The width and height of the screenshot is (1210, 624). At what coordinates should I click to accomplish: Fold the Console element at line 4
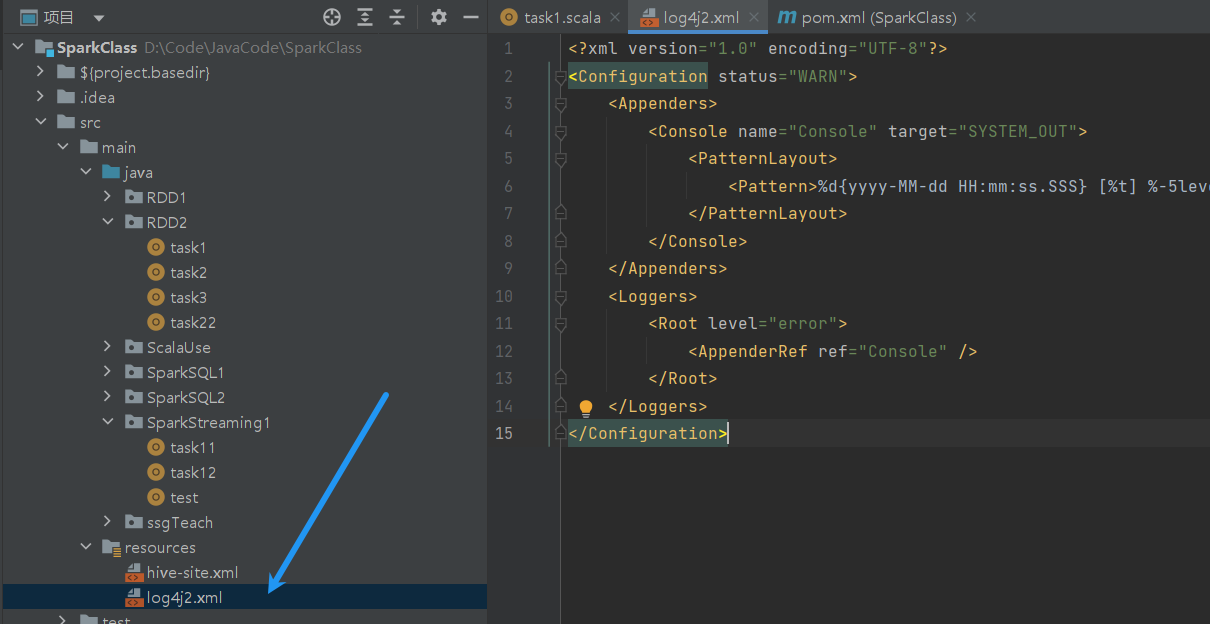tap(560, 132)
